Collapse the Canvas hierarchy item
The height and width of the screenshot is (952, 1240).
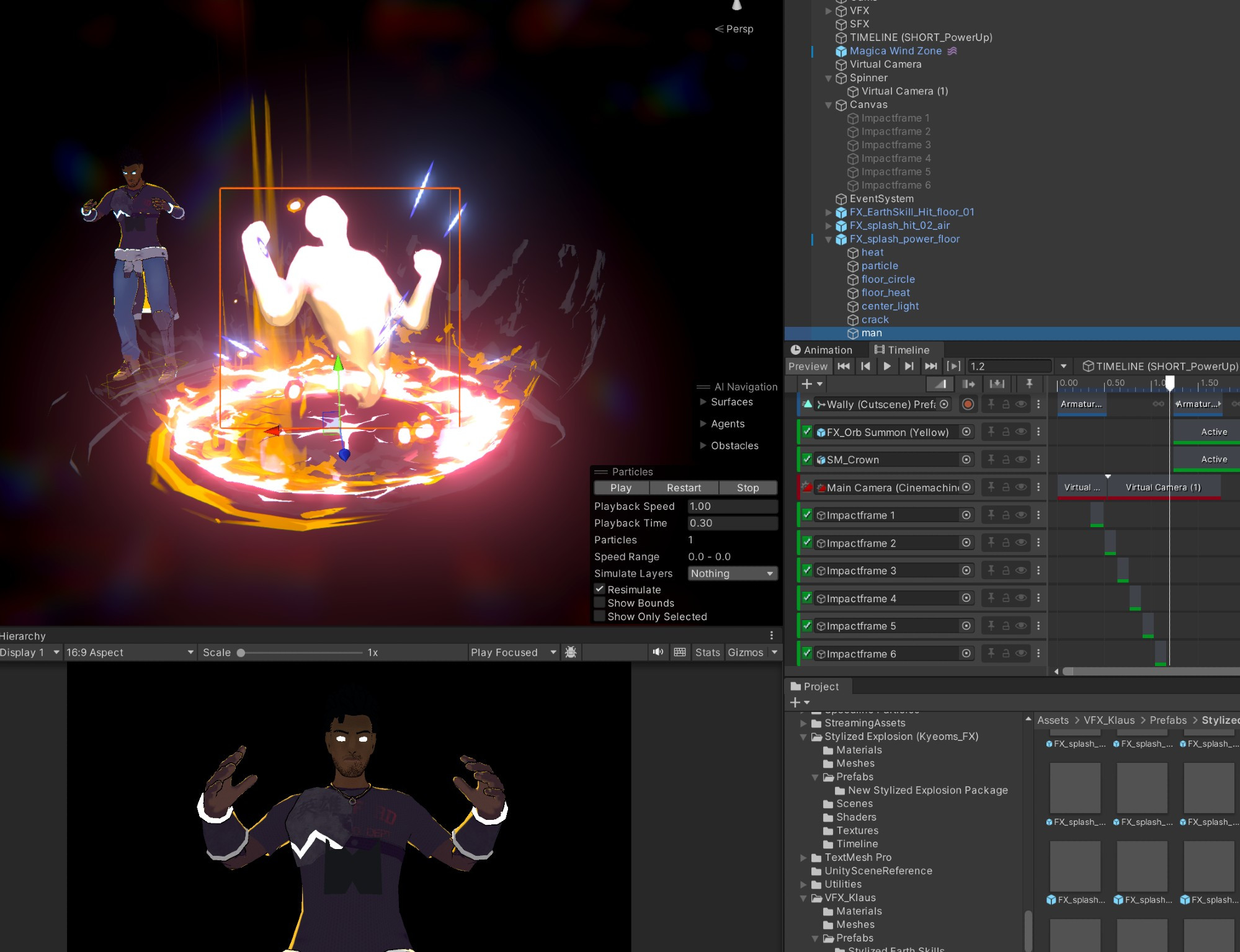828,105
